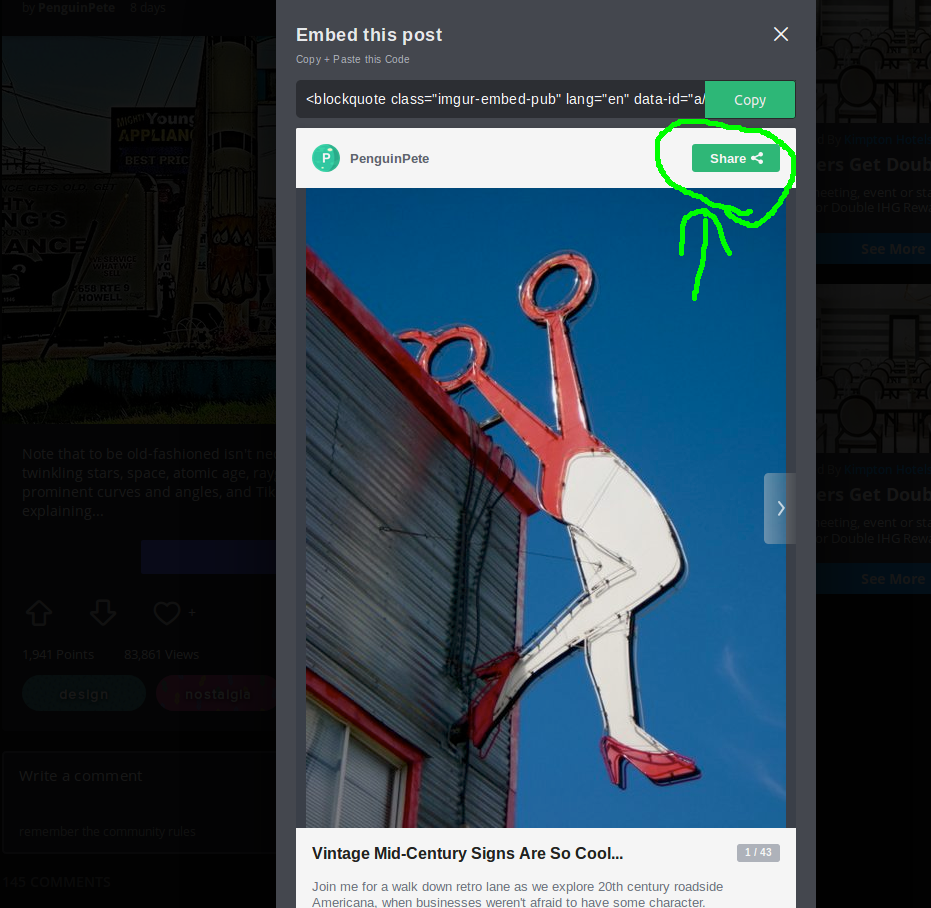Open the PenguinPete author link in the post header
This screenshot has width=931, height=908.
tap(75, 7)
